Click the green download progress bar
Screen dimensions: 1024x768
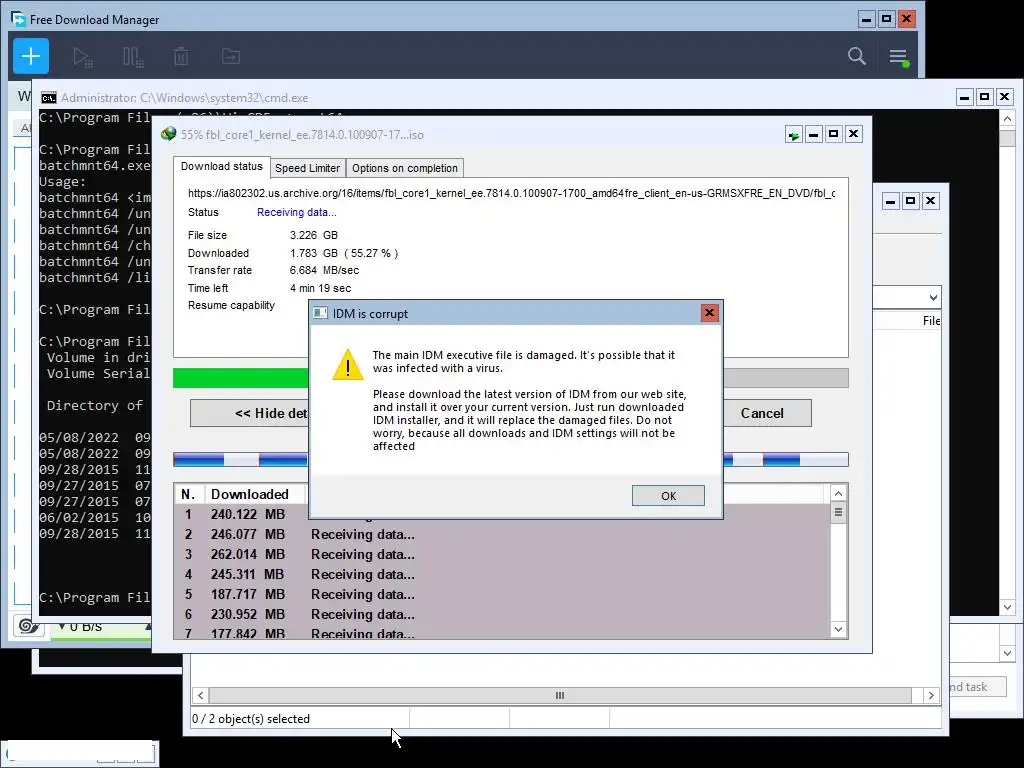point(240,378)
